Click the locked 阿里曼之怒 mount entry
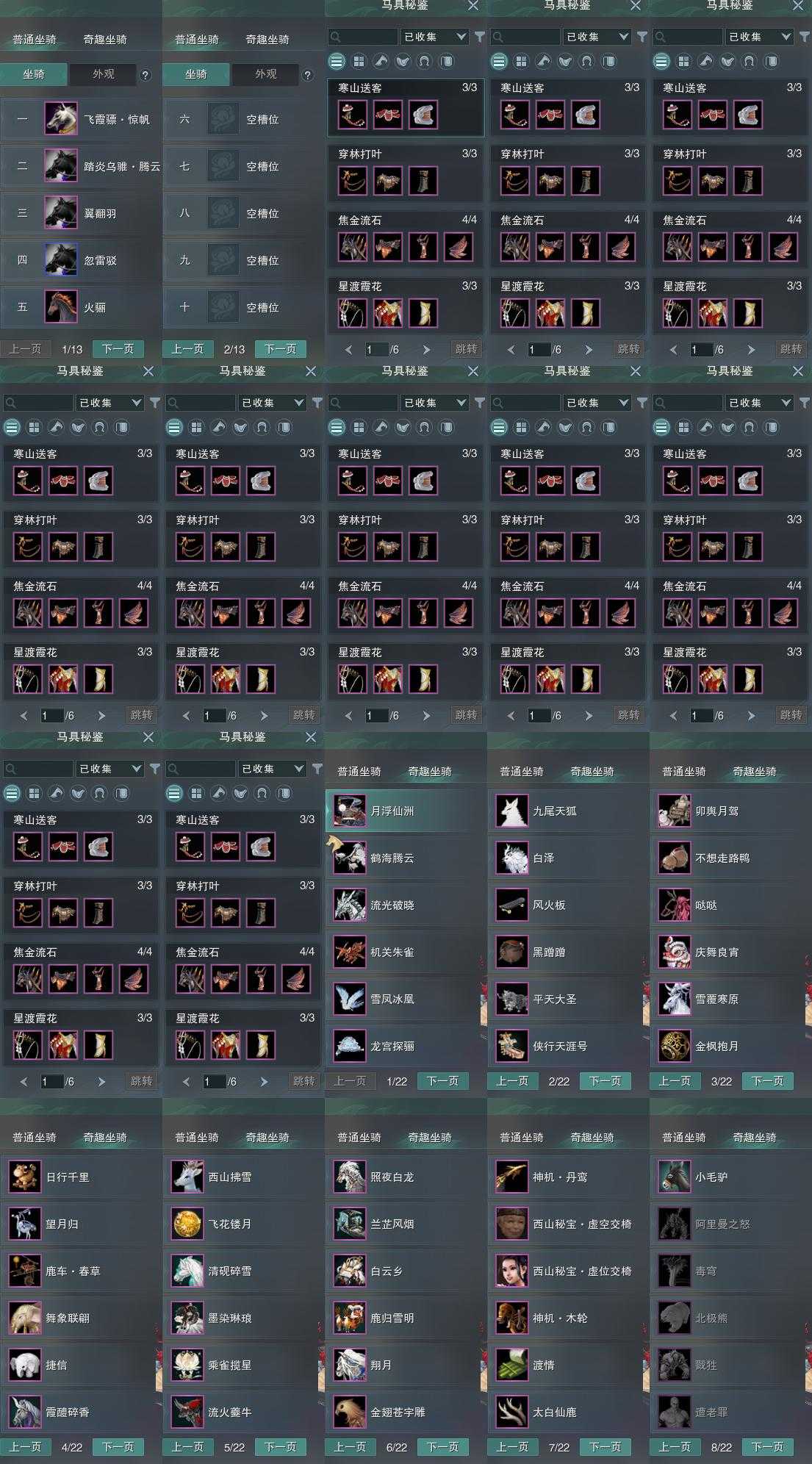 pyautogui.click(x=722, y=1224)
